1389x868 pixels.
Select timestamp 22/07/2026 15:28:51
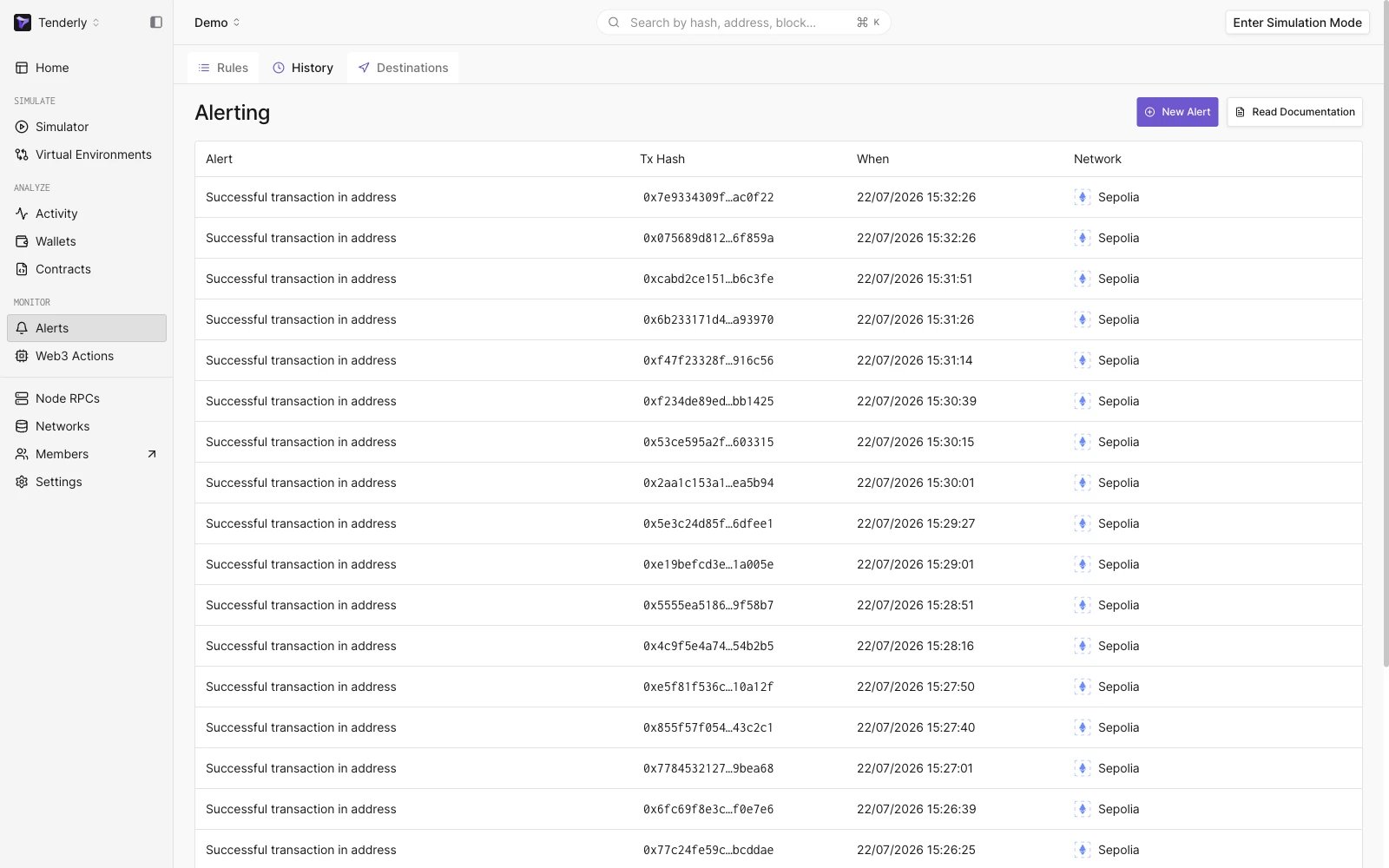tap(915, 605)
